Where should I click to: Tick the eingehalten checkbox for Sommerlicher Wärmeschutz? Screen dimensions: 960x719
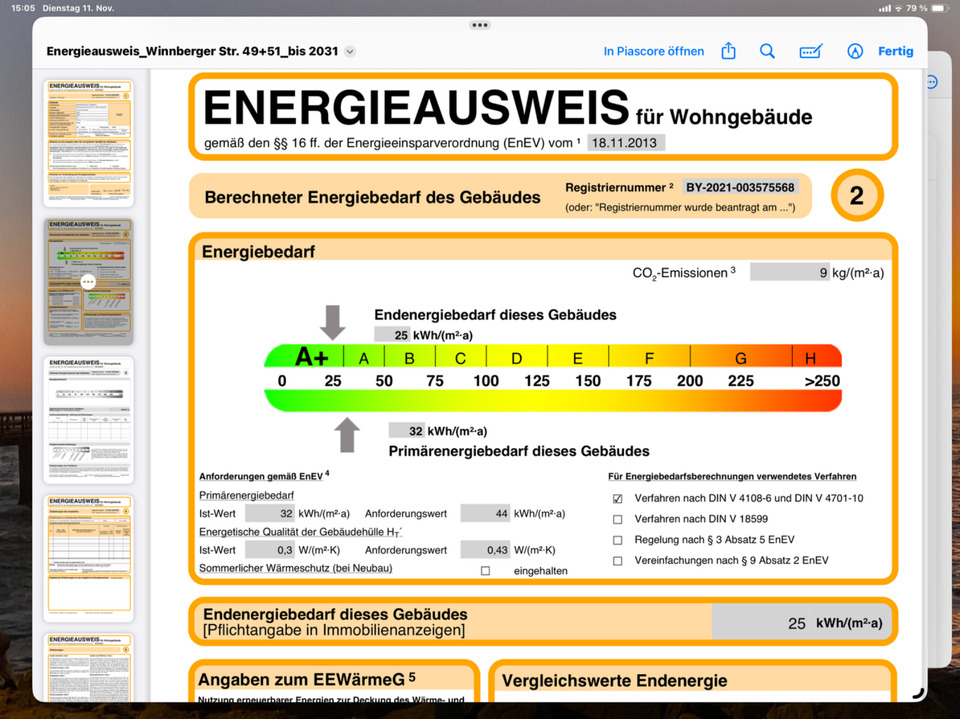(485, 570)
